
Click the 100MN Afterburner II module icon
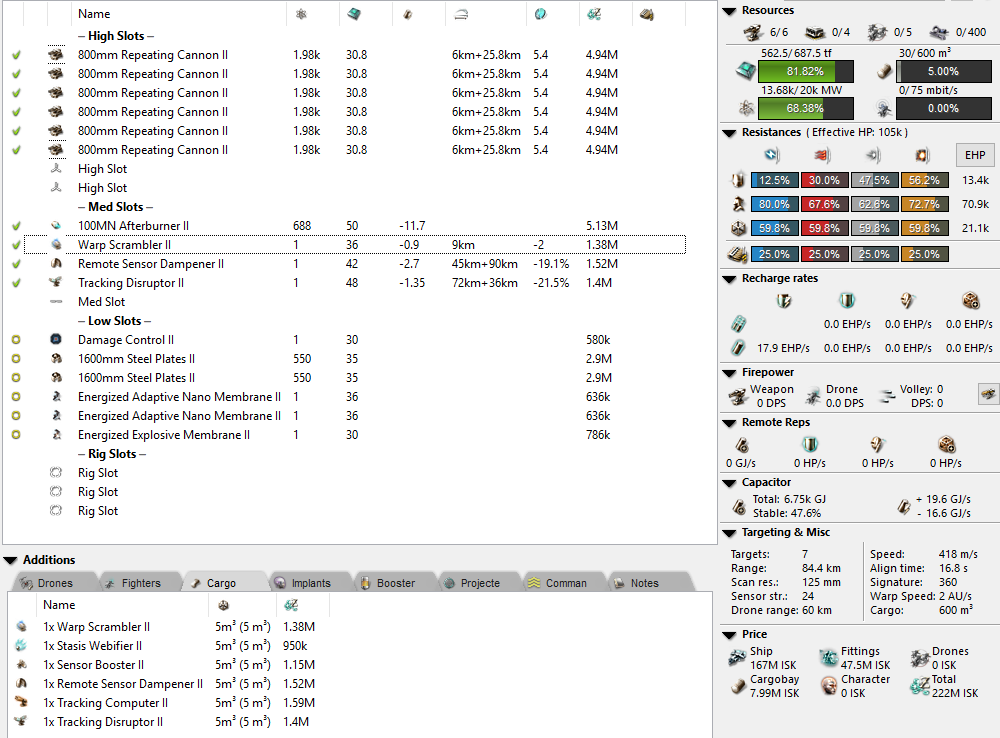(x=56, y=226)
